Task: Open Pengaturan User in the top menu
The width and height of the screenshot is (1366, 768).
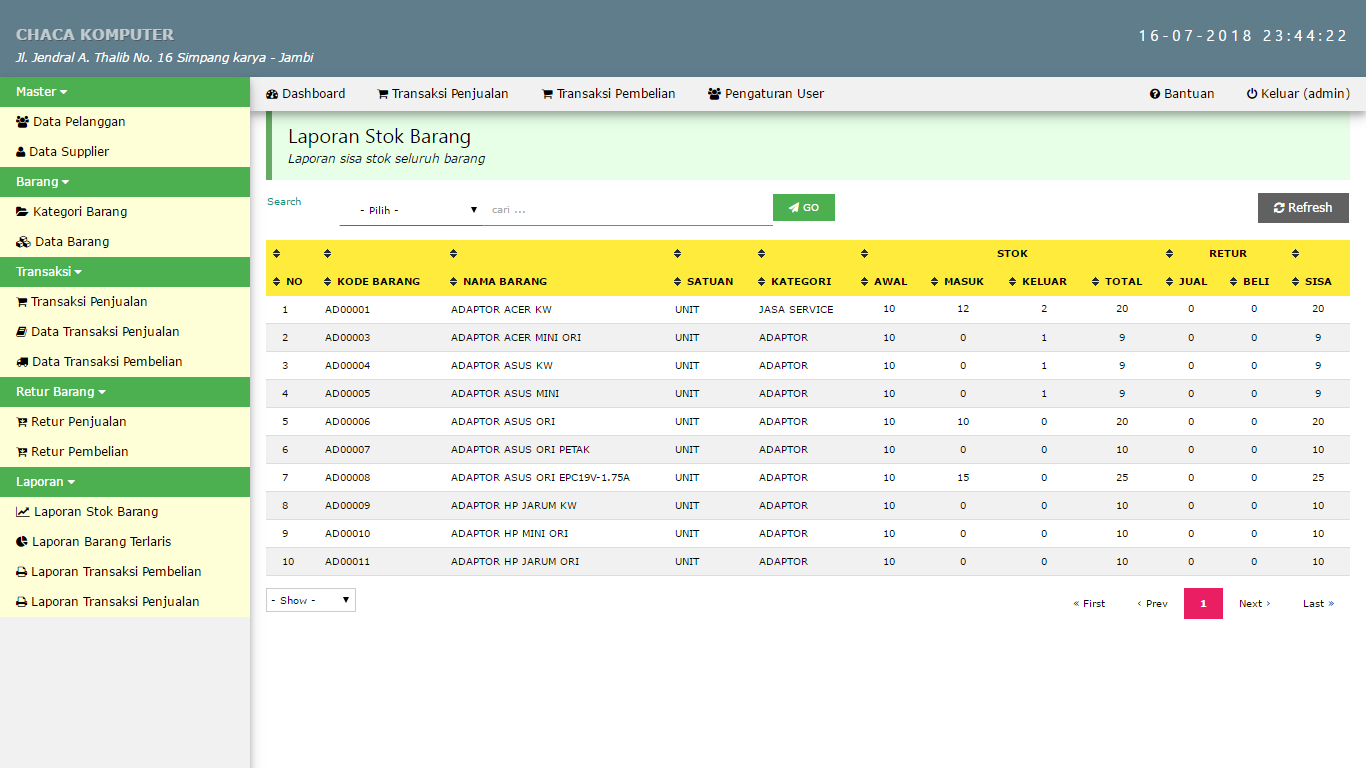Action: pyautogui.click(x=765, y=94)
